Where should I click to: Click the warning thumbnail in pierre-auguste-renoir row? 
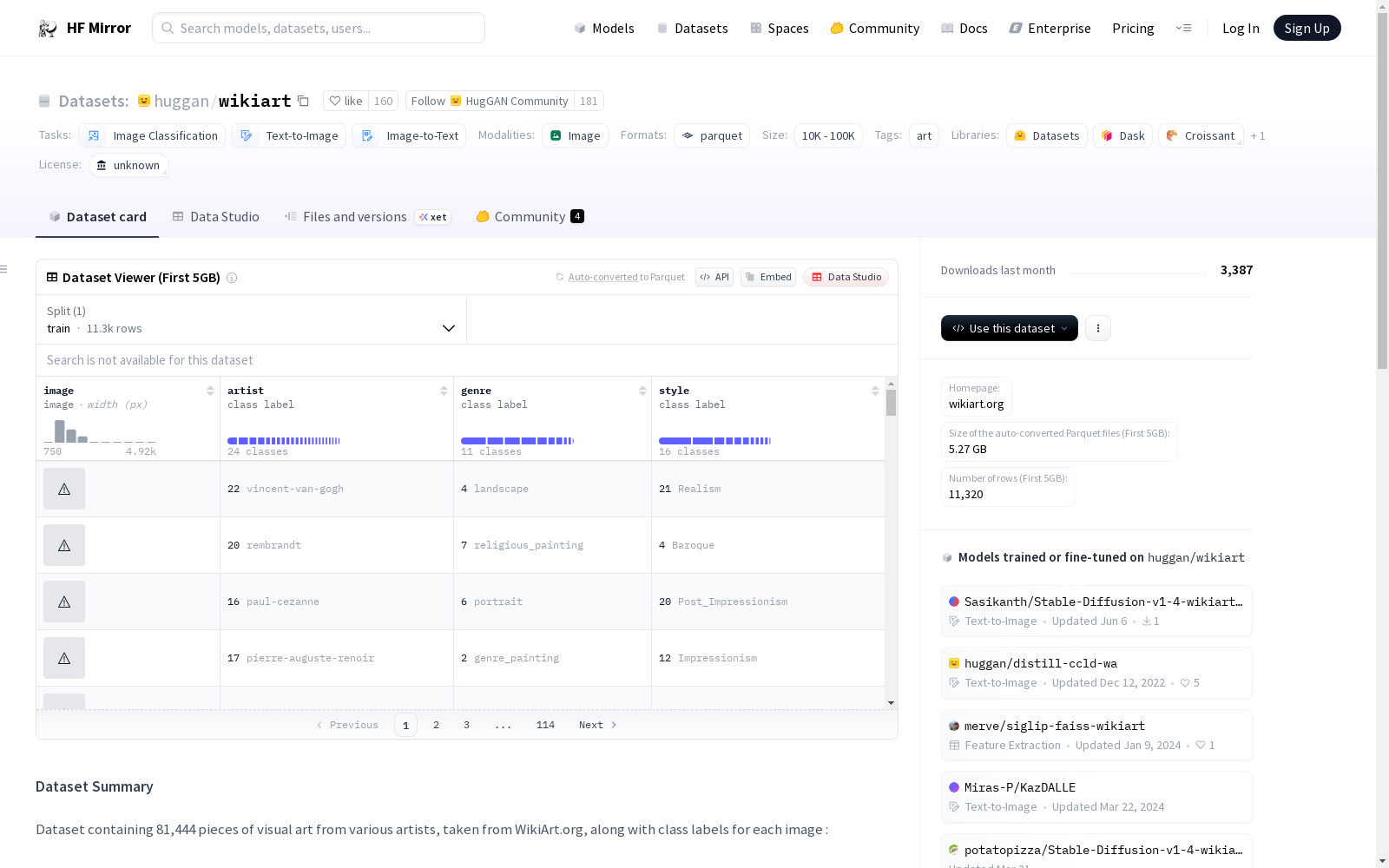pyautogui.click(x=64, y=658)
